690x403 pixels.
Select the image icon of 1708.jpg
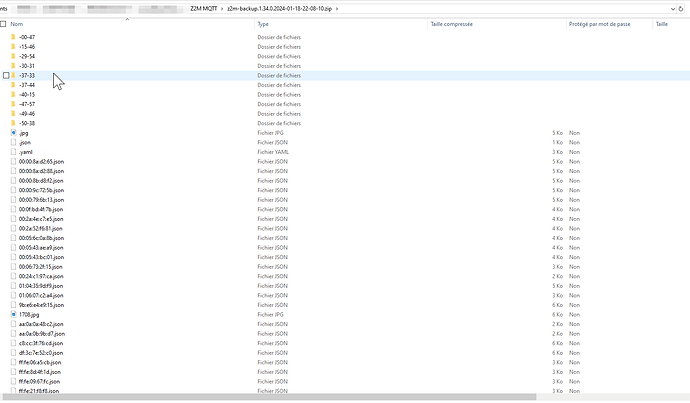(x=13, y=315)
